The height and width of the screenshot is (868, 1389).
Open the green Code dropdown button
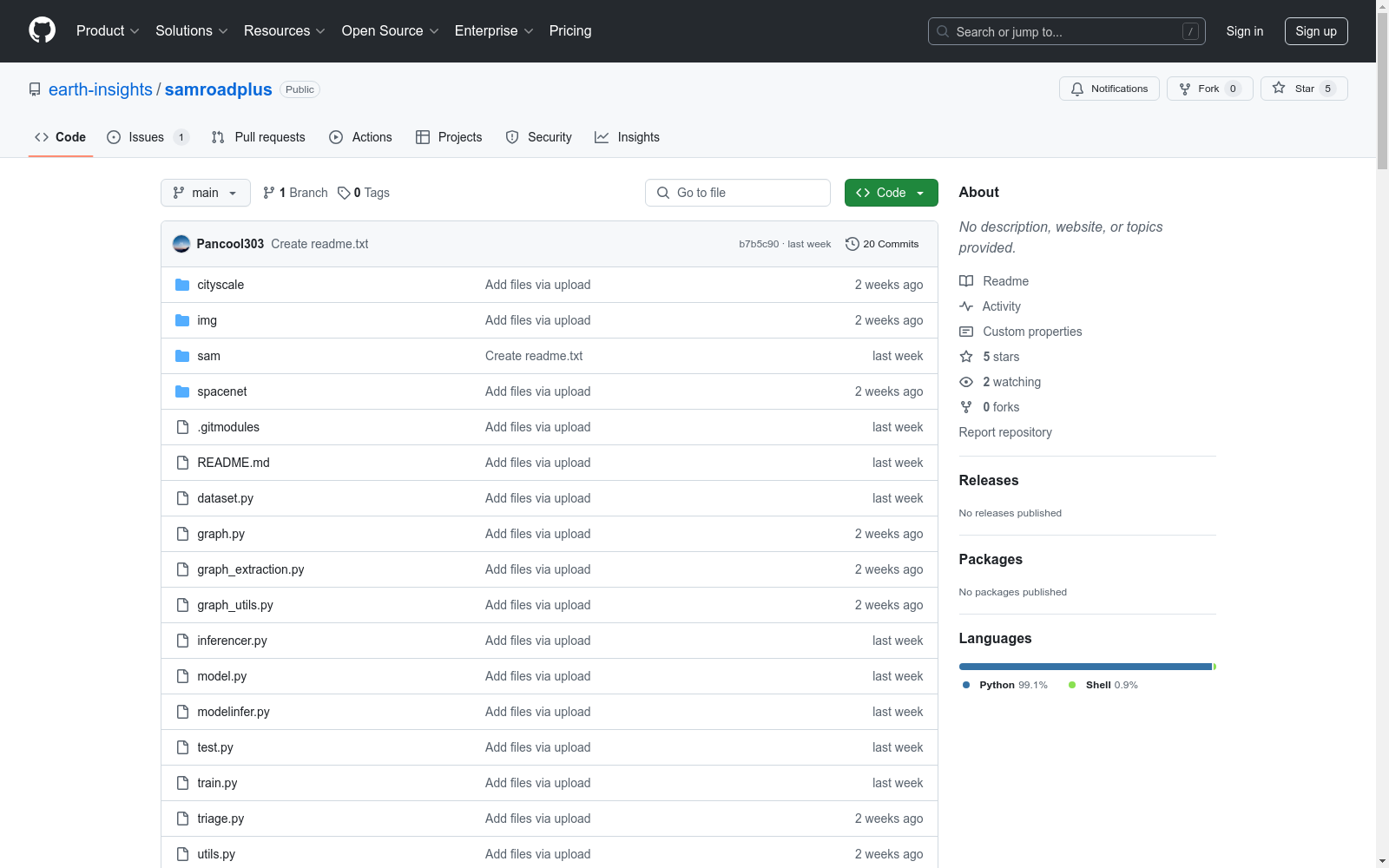pos(891,193)
